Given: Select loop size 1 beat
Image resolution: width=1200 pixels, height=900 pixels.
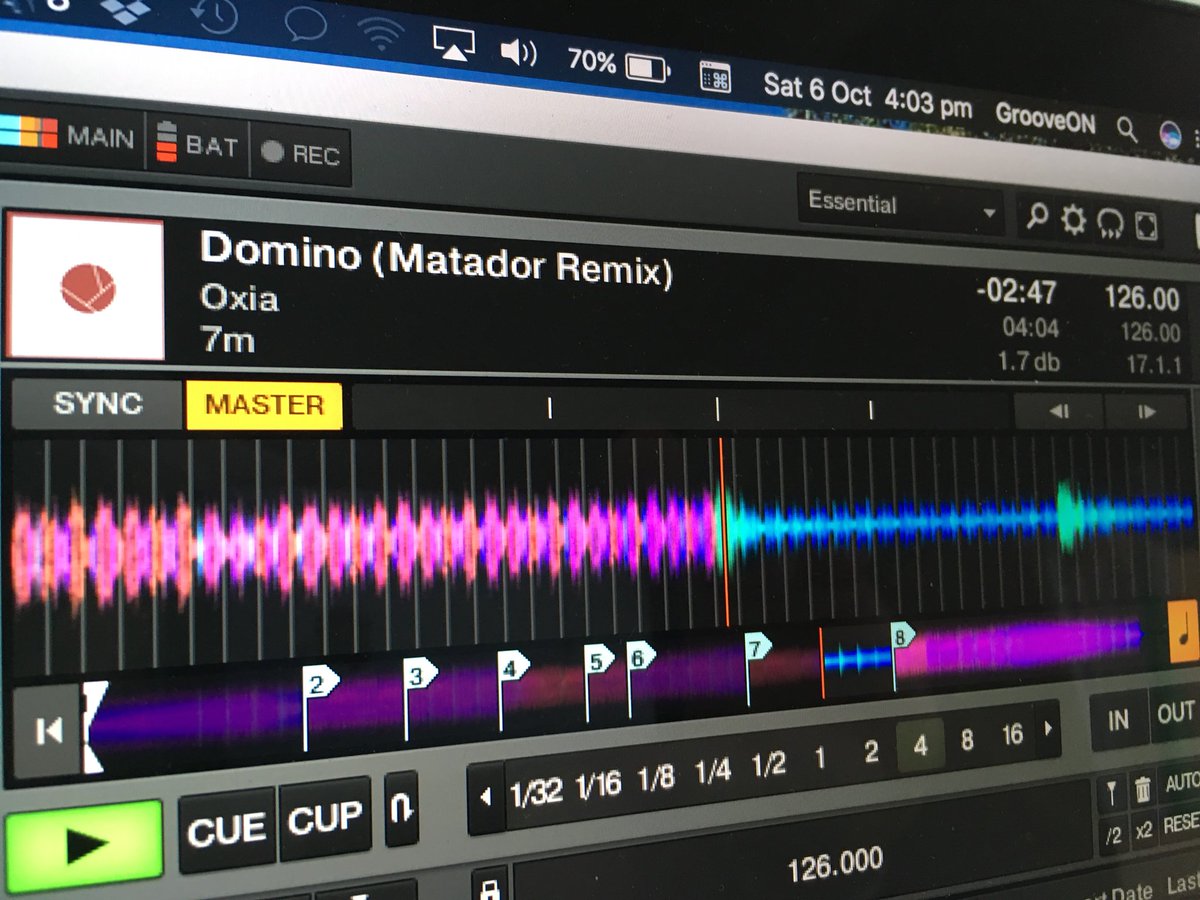Looking at the screenshot, I should pyautogui.click(x=820, y=758).
